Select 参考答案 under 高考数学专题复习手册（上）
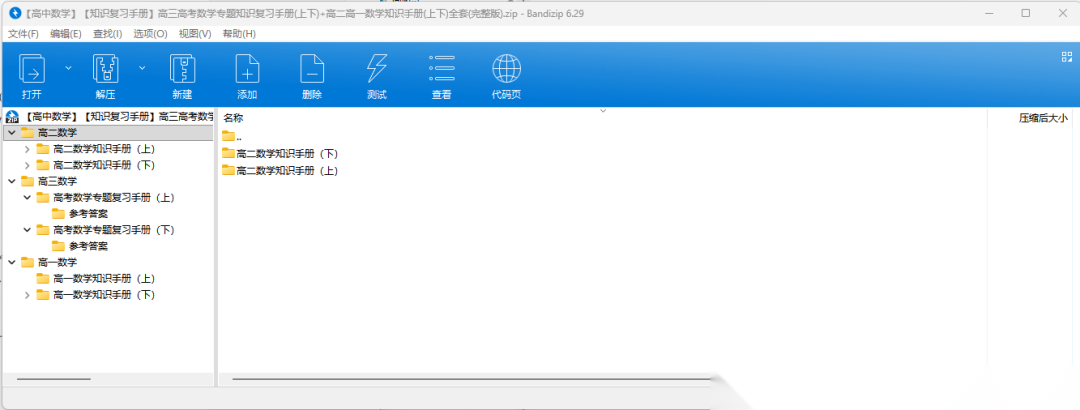This screenshot has height=410, width=1080. pos(88,214)
